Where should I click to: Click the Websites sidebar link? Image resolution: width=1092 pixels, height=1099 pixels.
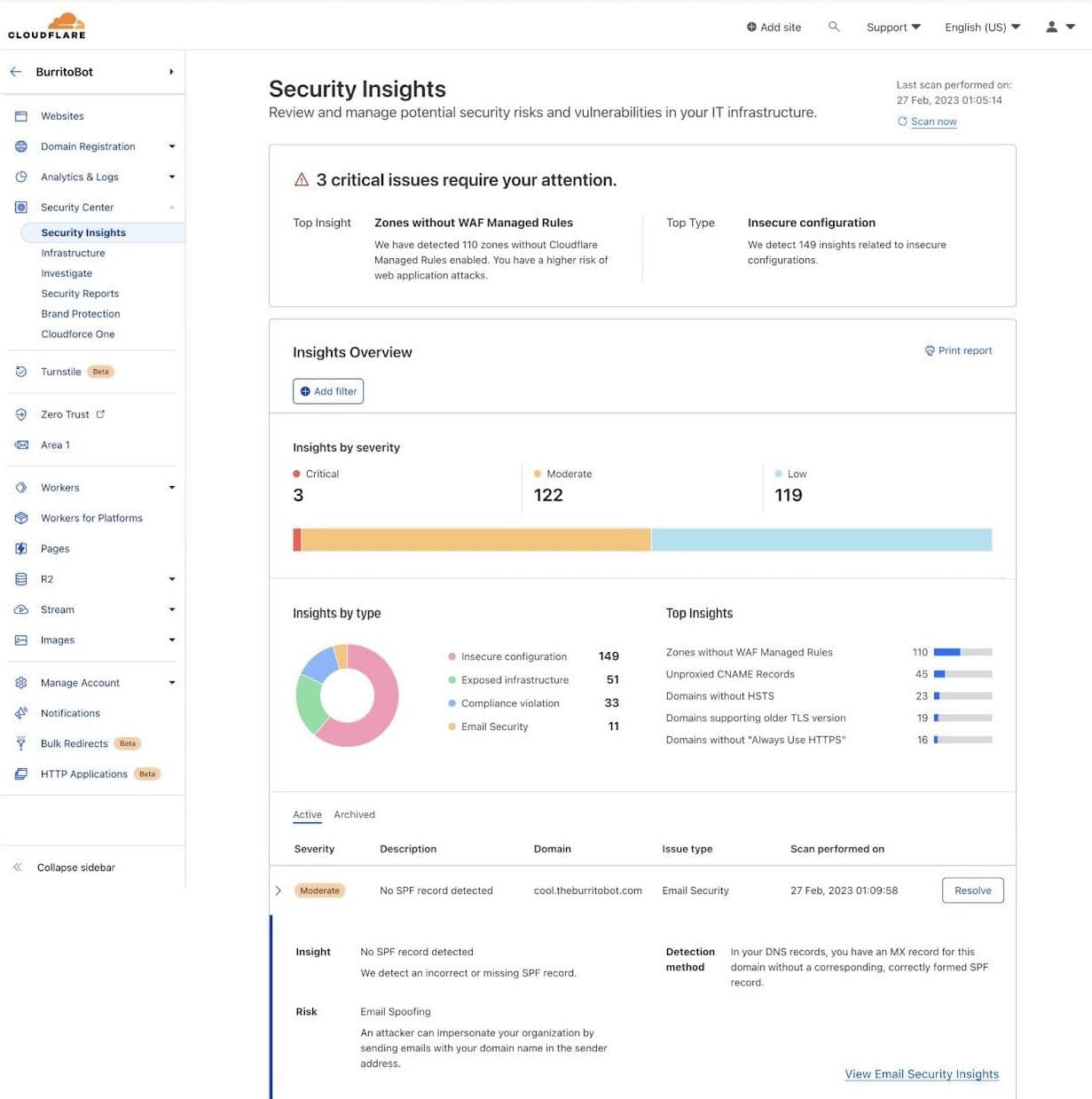click(x=62, y=116)
